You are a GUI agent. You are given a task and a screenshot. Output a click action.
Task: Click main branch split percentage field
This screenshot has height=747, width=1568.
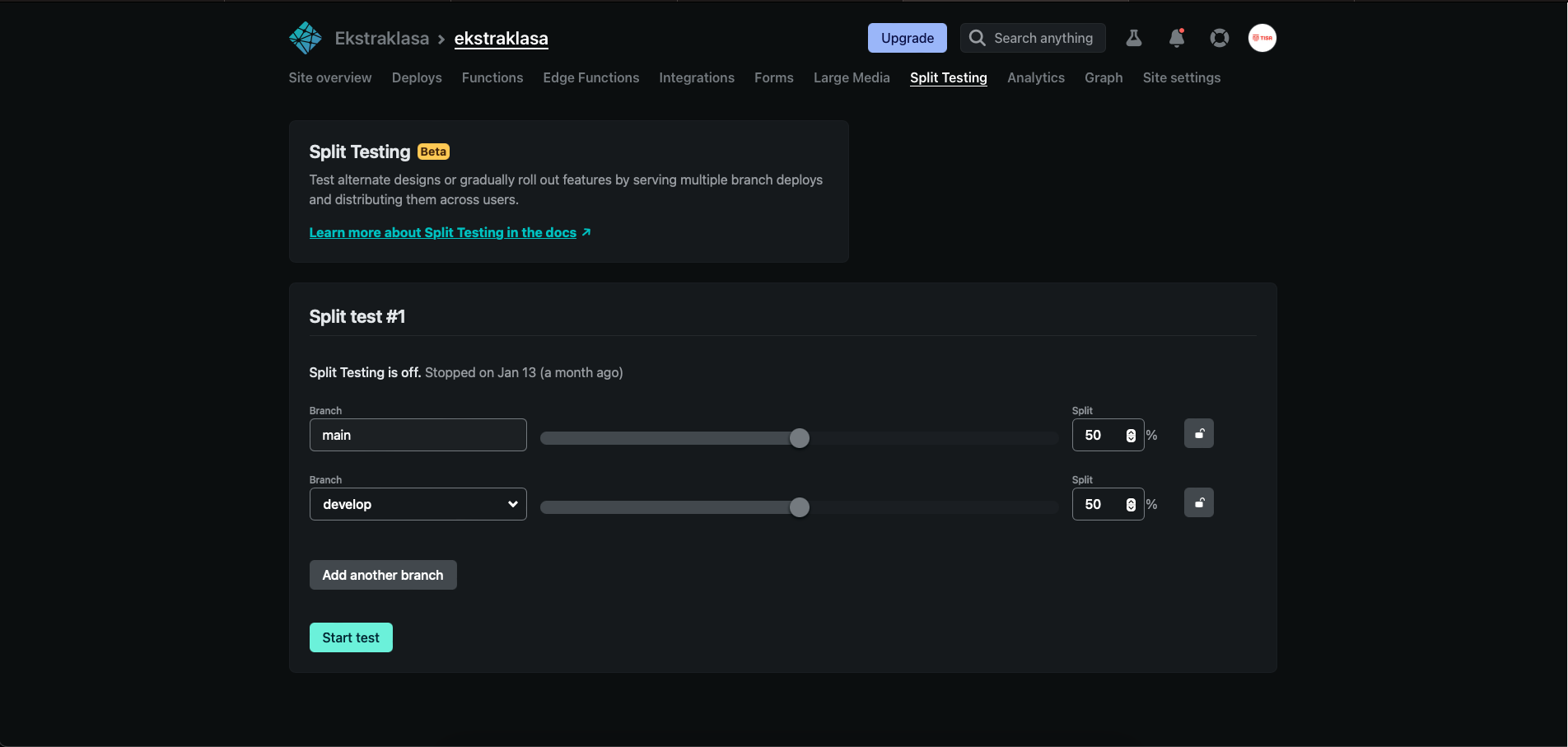(1108, 435)
